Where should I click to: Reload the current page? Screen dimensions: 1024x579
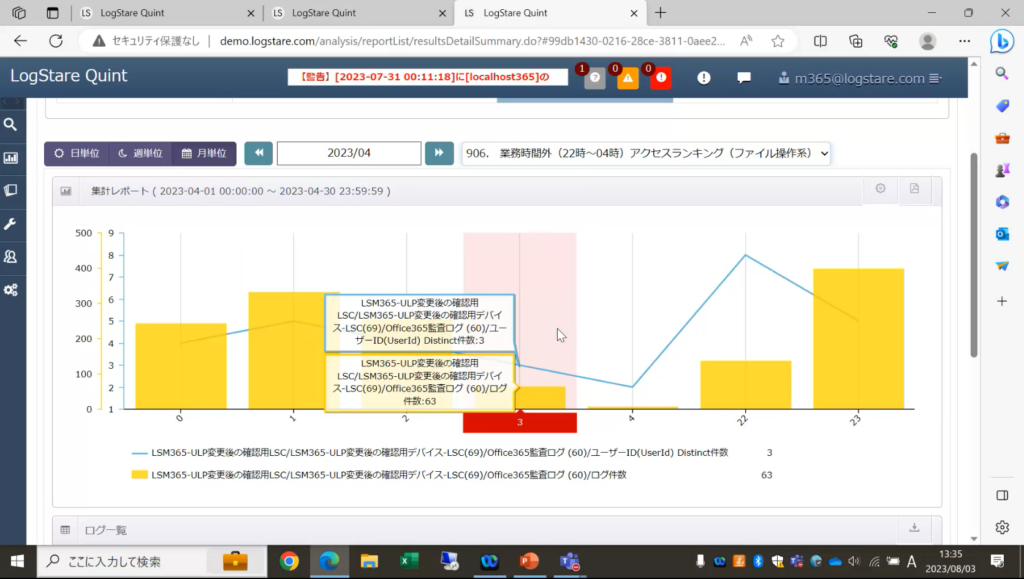(56, 41)
